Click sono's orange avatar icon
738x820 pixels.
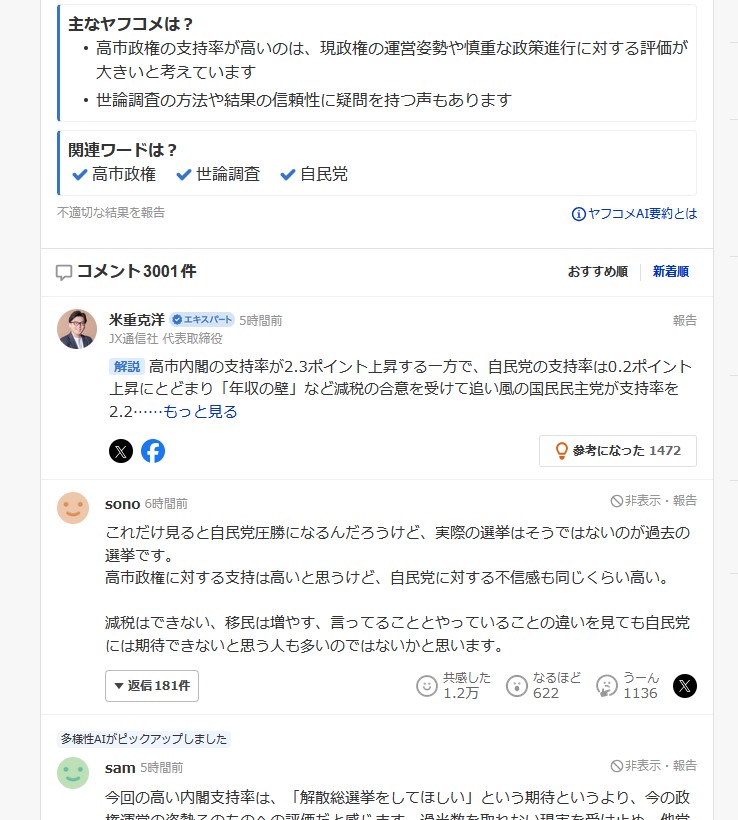point(73,508)
